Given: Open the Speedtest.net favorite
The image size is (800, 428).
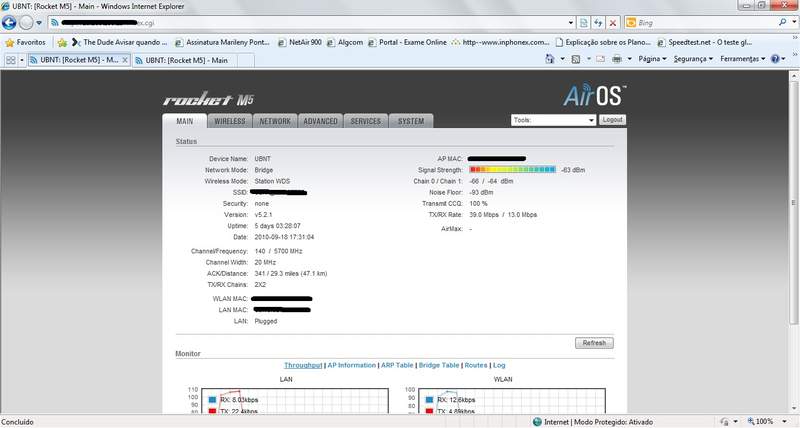Looking at the screenshot, I should coord(705,42).
